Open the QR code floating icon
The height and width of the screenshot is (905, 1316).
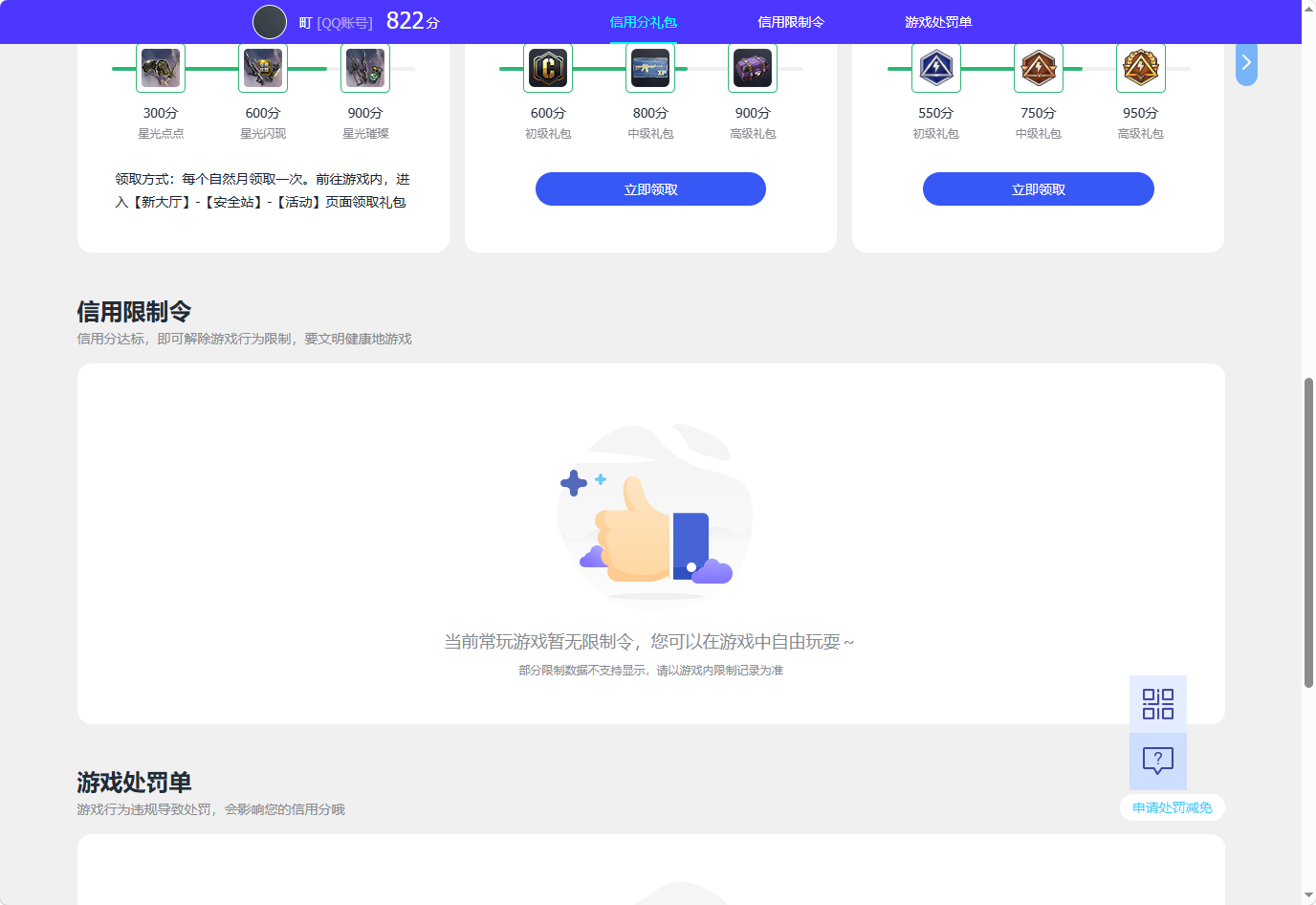tap(1158, 704)
